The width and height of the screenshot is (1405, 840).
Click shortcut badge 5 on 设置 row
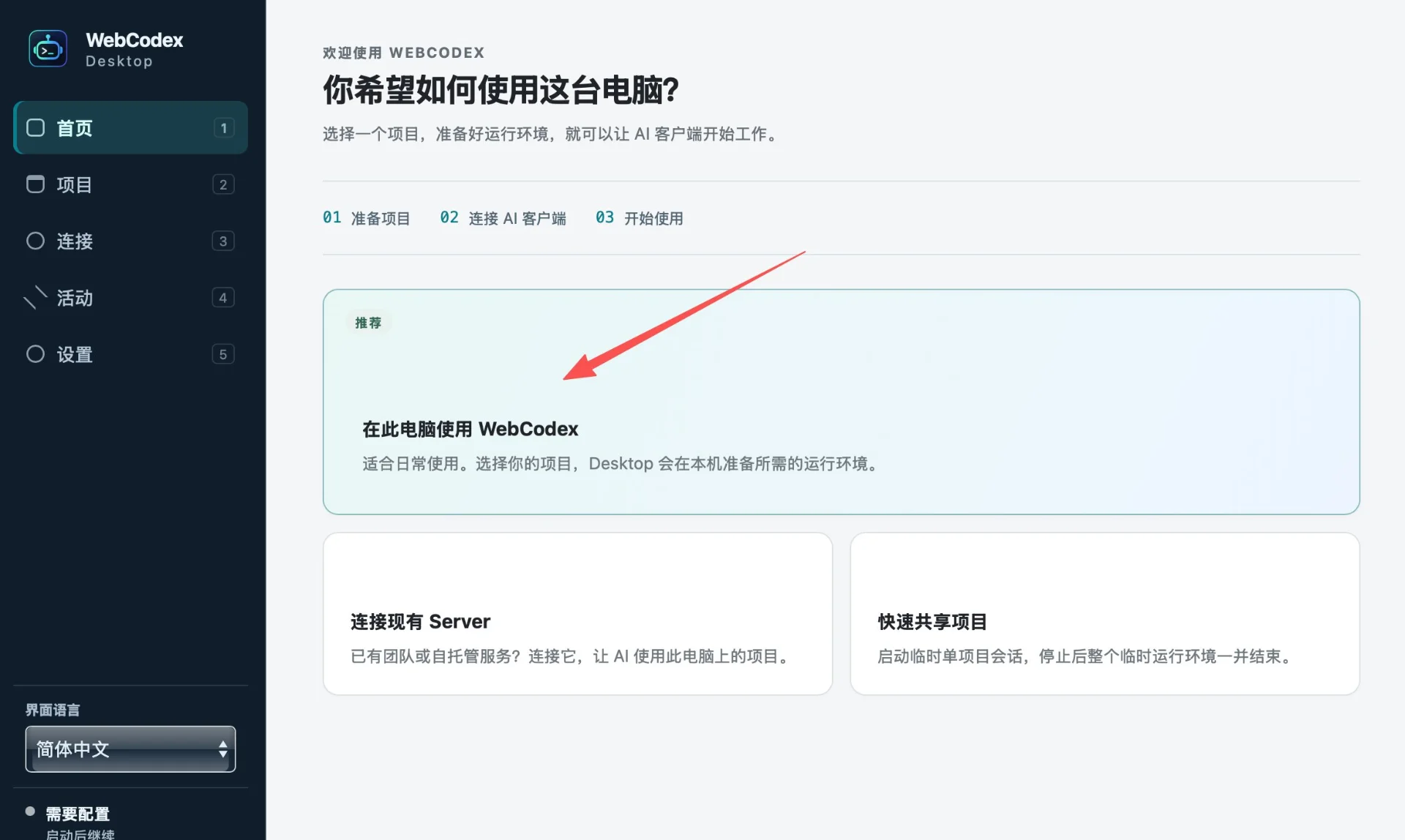click(x=223, y=354)
